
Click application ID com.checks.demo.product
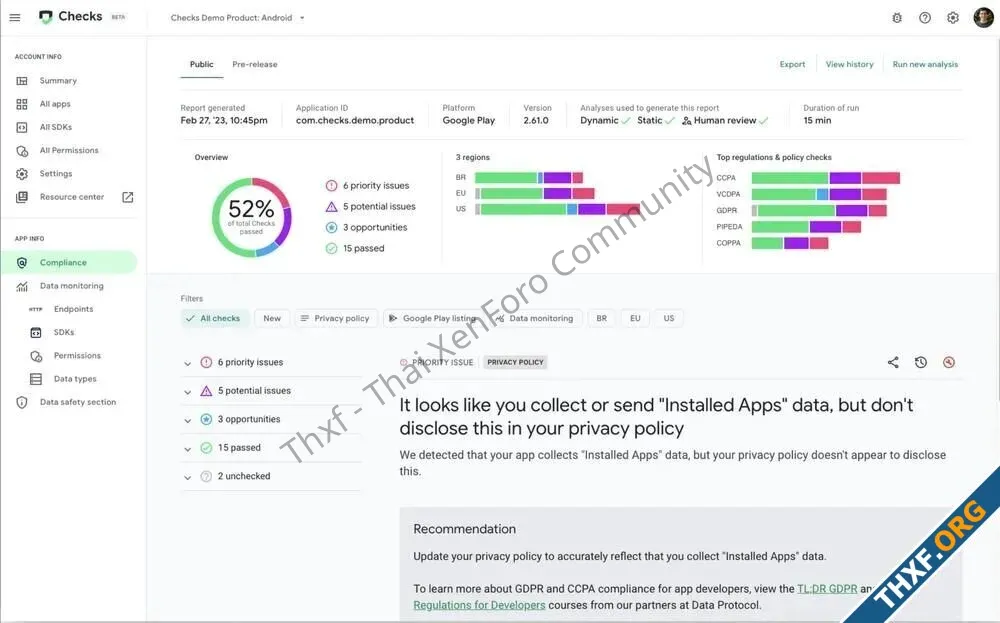[x=355, y=121]
